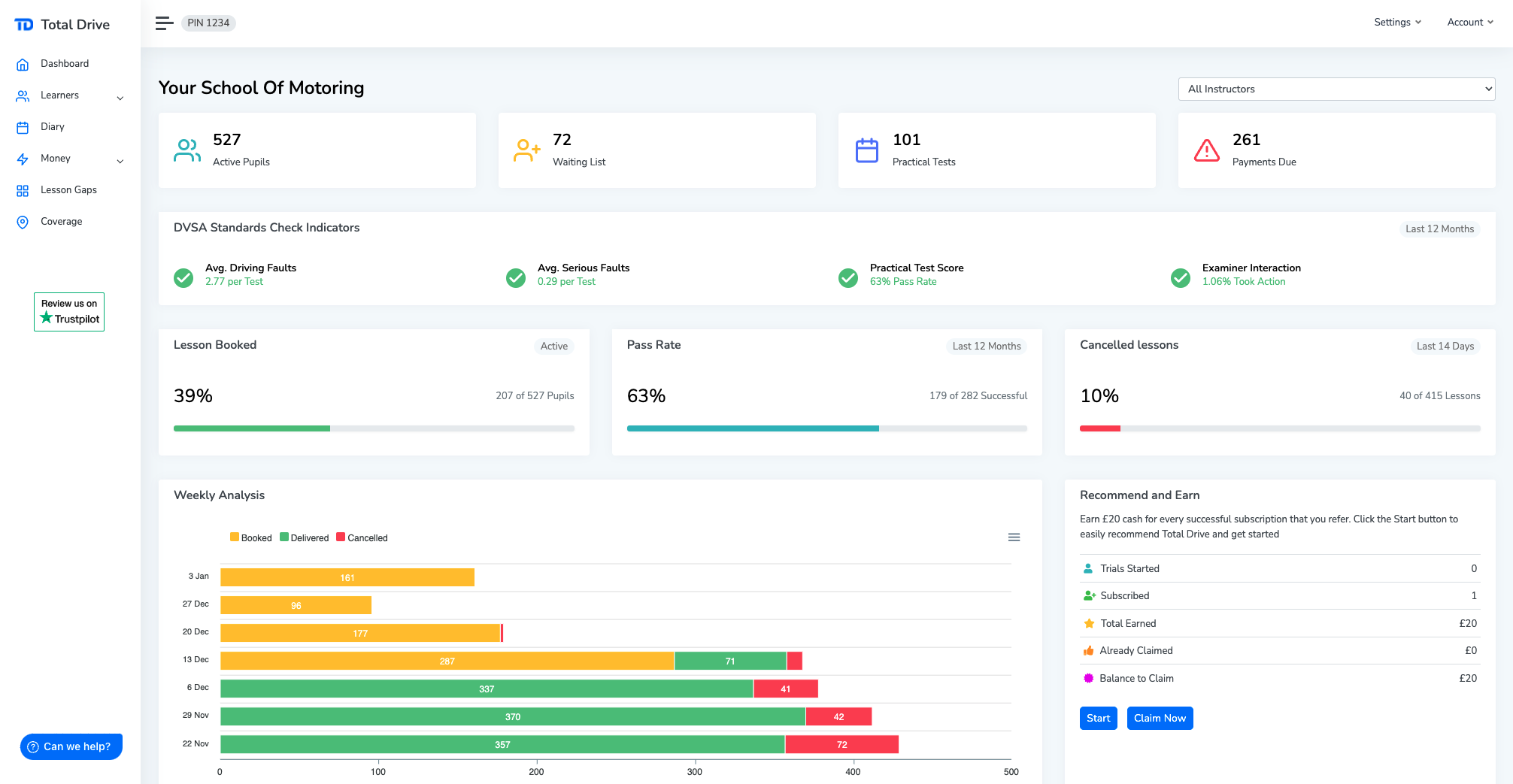Click the Money lightning icon

pos(23,158)
